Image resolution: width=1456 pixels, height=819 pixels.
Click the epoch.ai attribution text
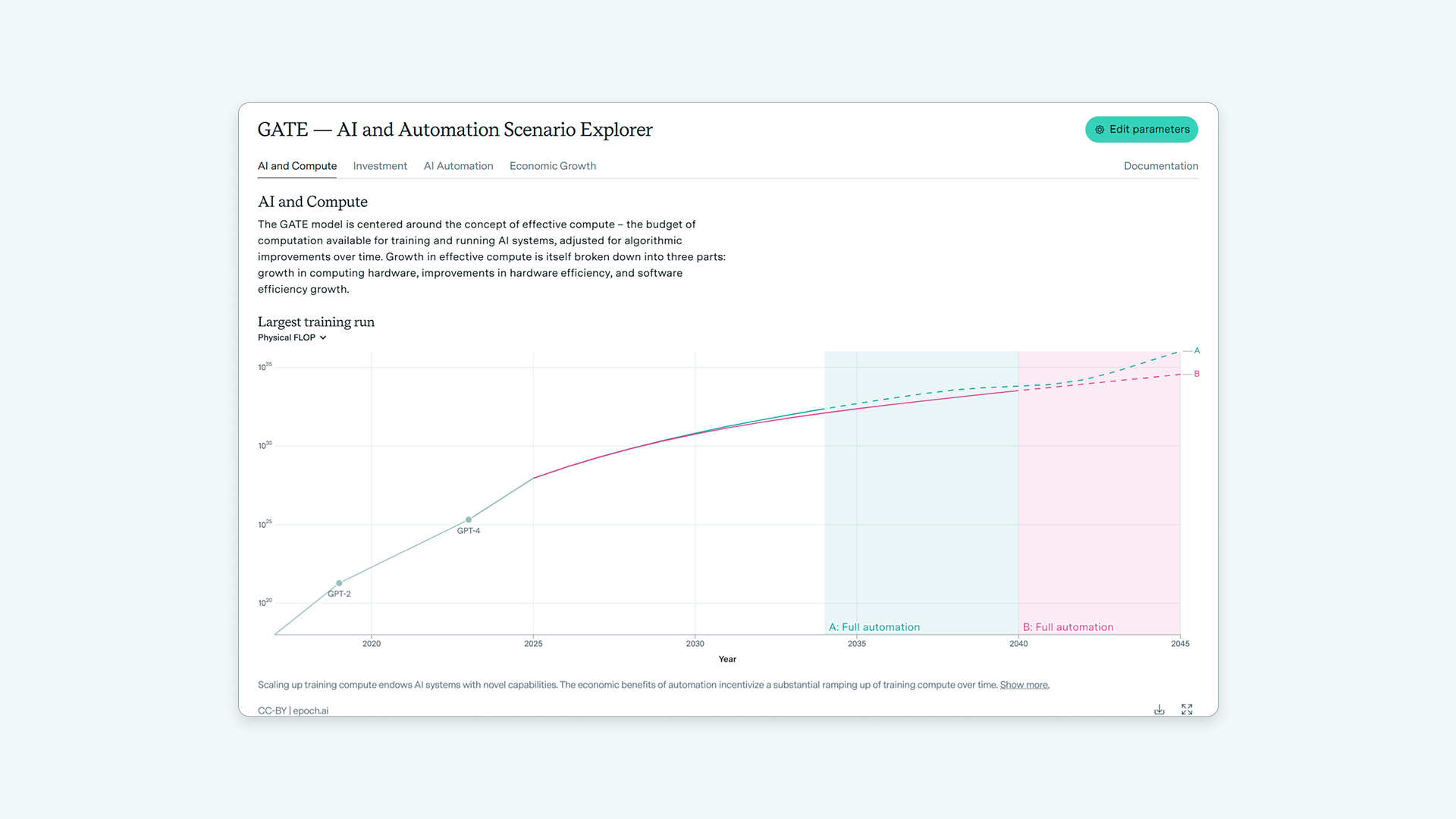click(310, 711)
